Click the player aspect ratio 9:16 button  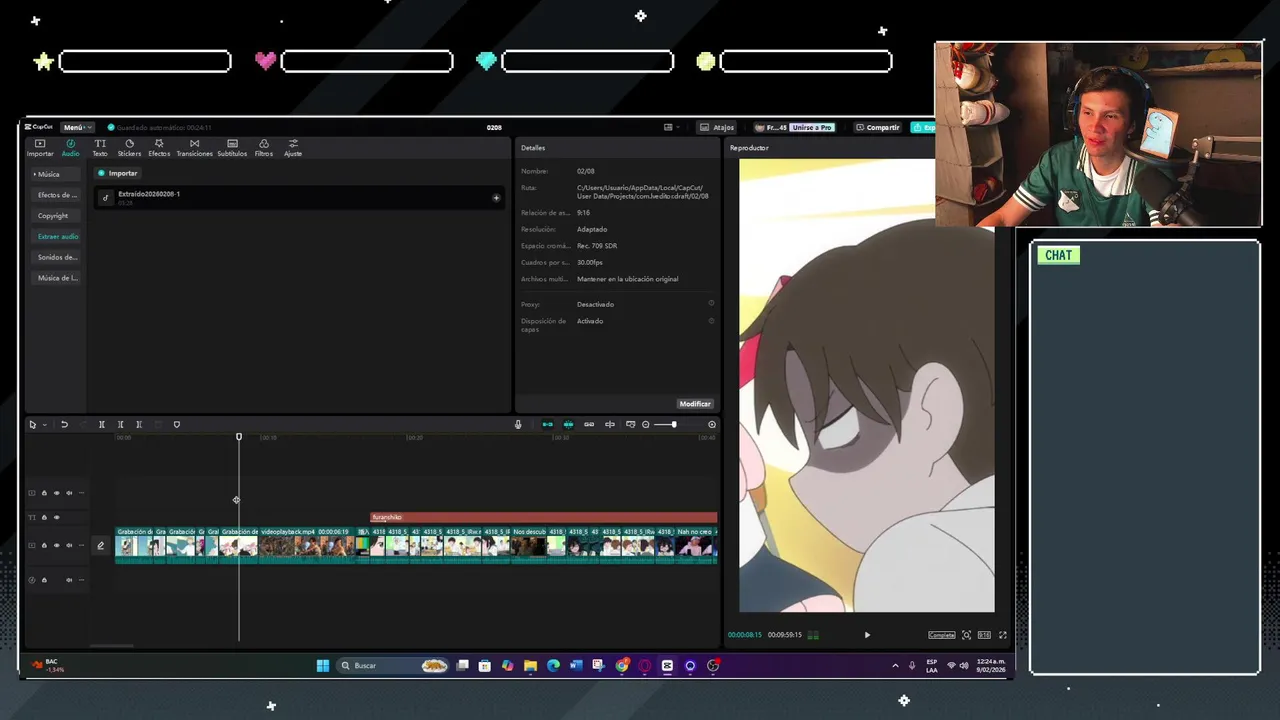tap(984, 635)
